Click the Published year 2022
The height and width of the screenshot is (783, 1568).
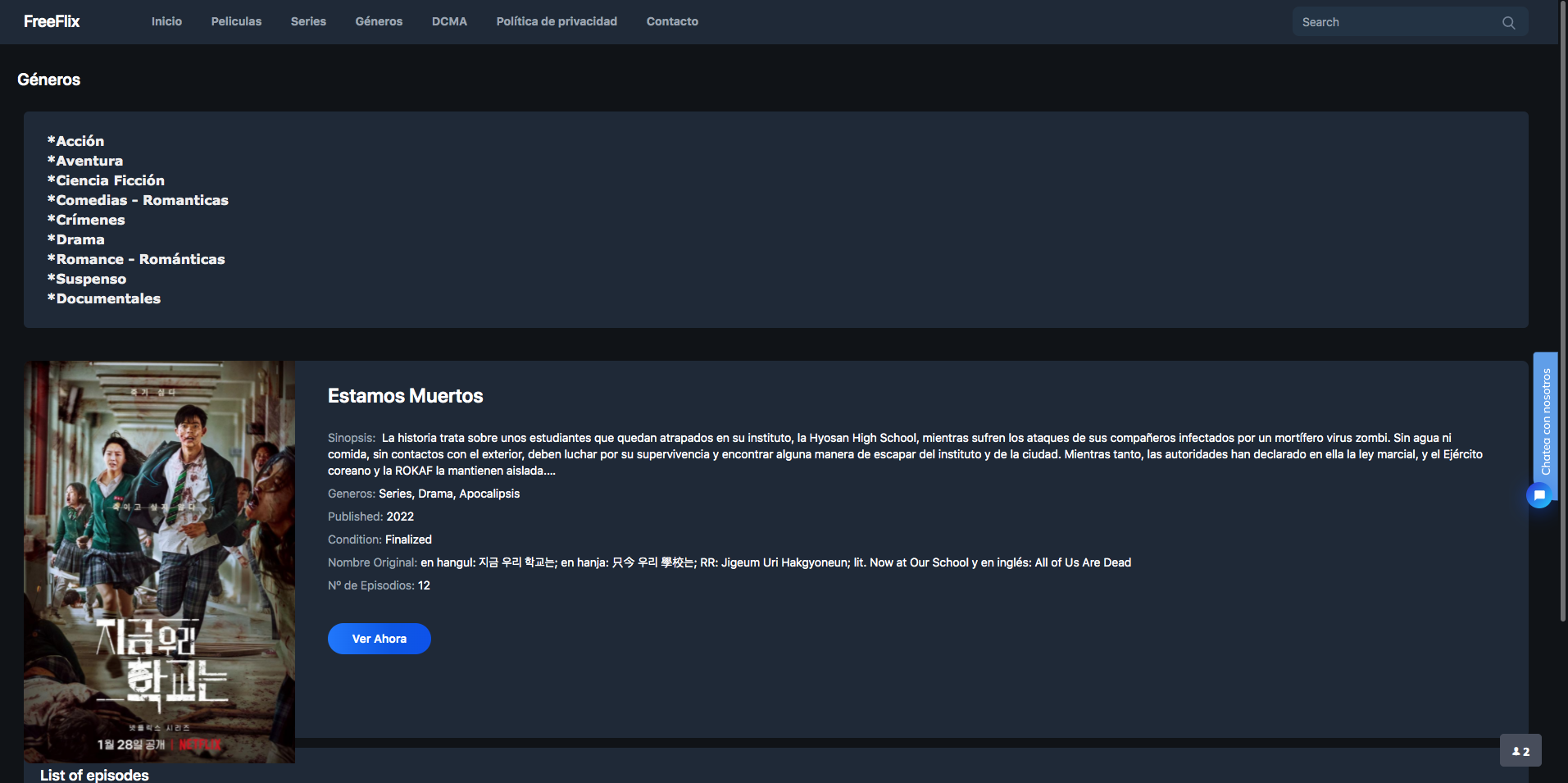click(x=400, y=517)
